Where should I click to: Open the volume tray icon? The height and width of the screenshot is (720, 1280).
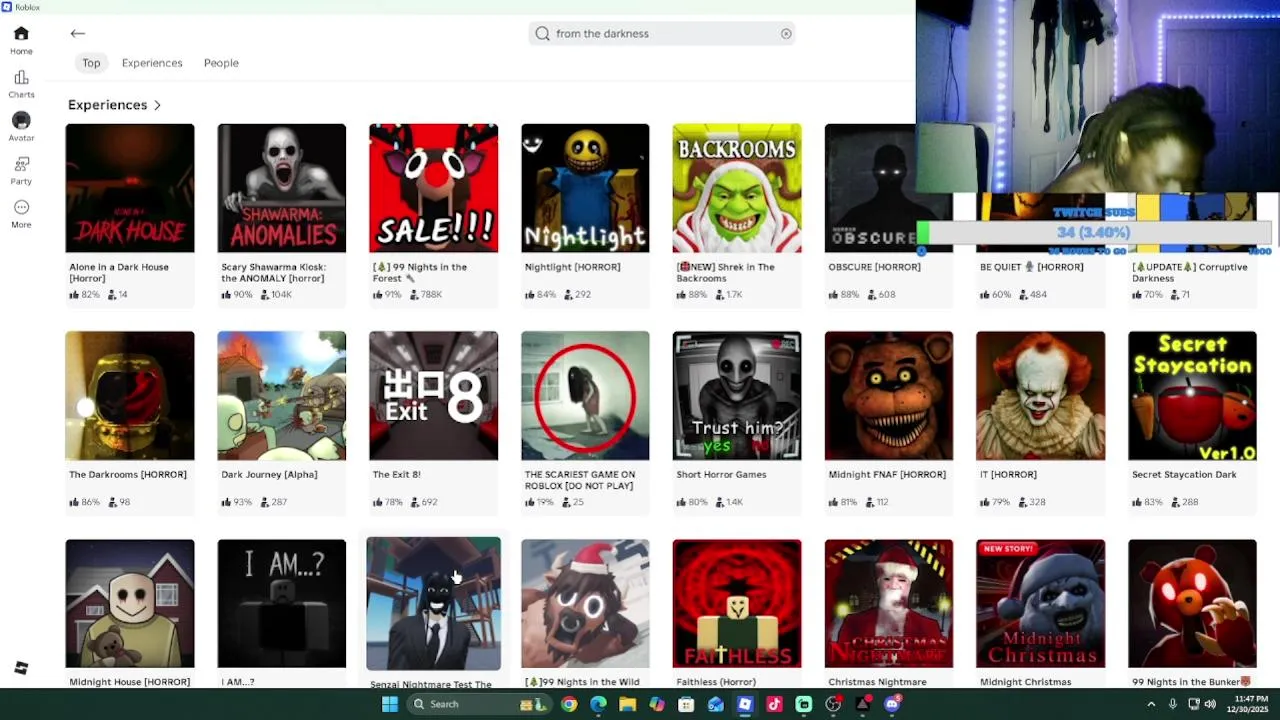click(x=1210, y=704)
